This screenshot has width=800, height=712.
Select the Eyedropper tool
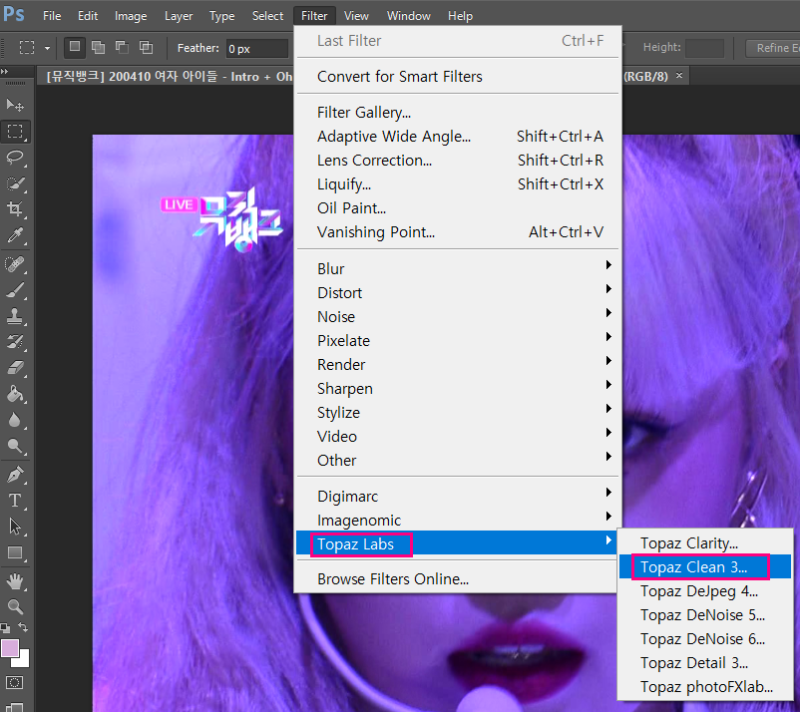15,236
